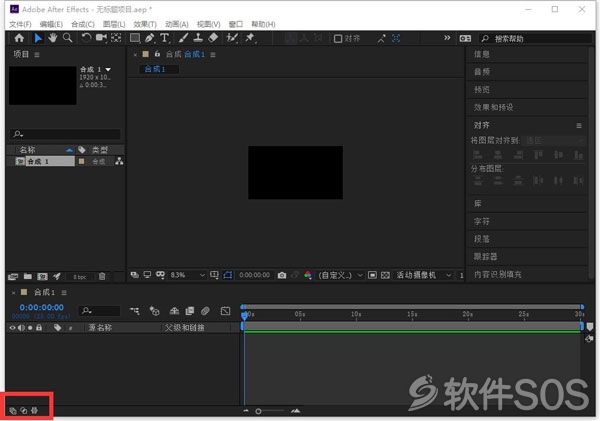Open the 文件(F) menu
The height and width of the screenshot is (421, 600).
tap(20, 24)
